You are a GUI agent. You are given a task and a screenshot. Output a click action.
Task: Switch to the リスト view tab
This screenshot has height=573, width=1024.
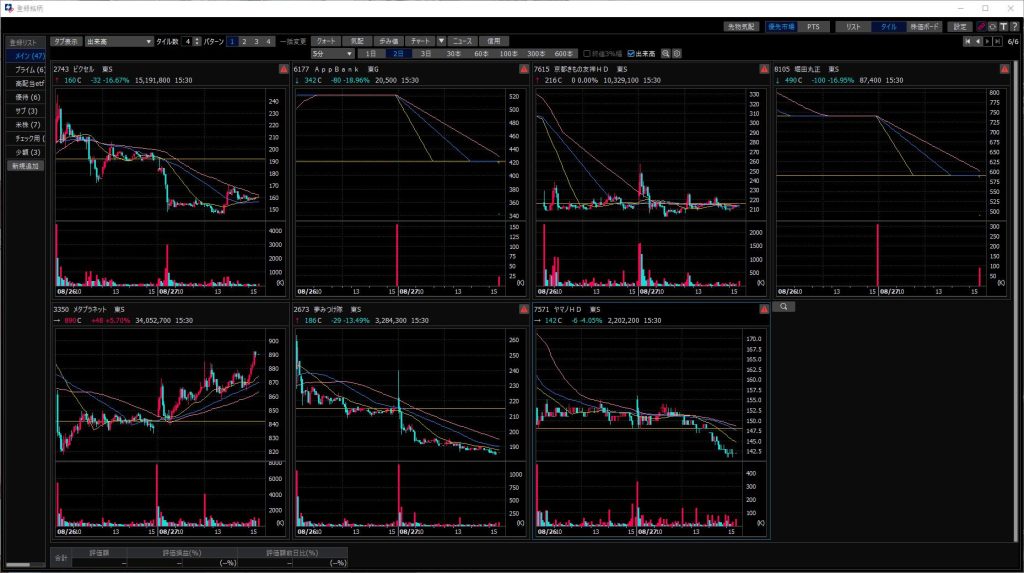(x=853, y=27)
